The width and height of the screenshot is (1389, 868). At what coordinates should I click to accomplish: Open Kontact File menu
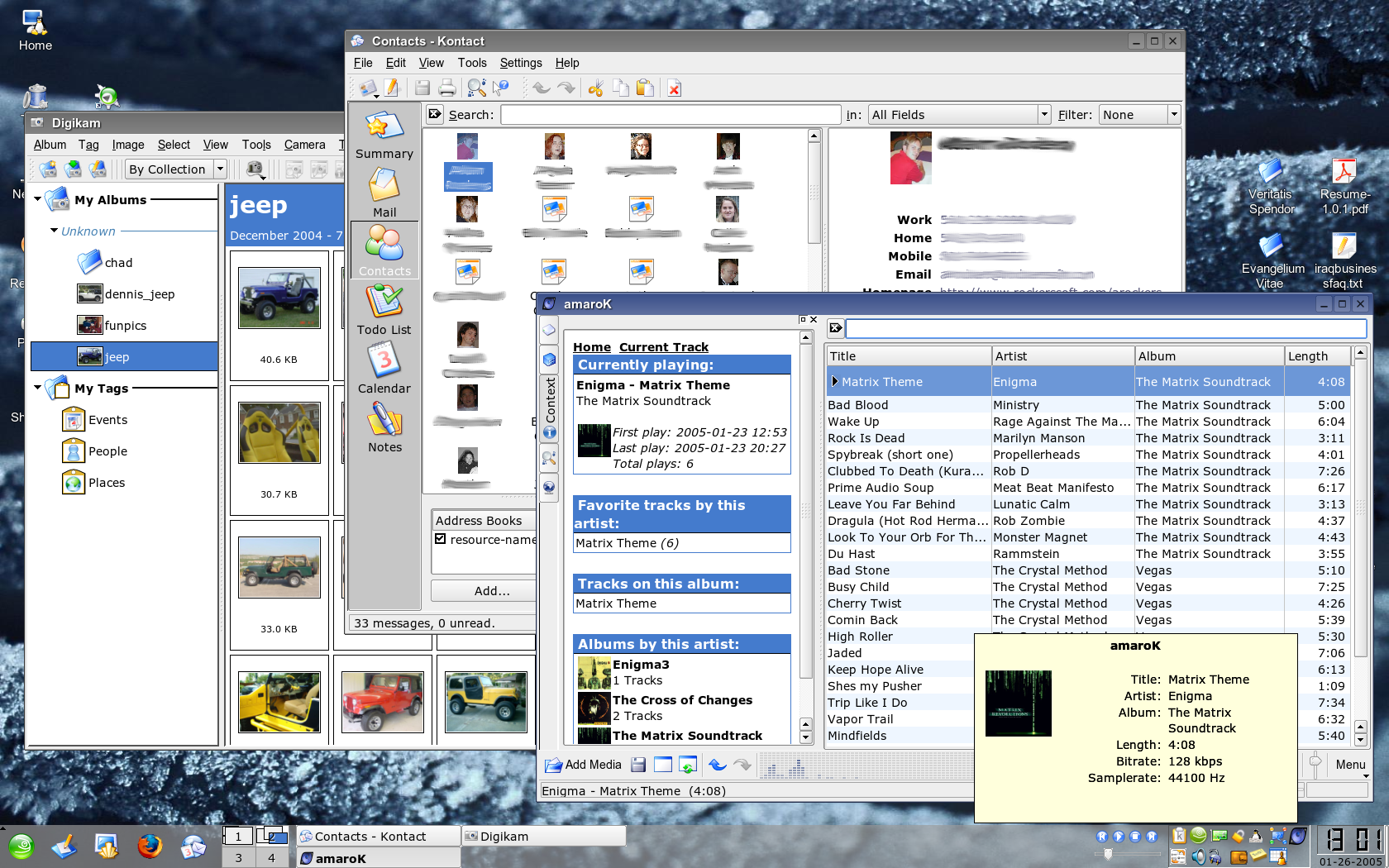[x=363, y=63]
